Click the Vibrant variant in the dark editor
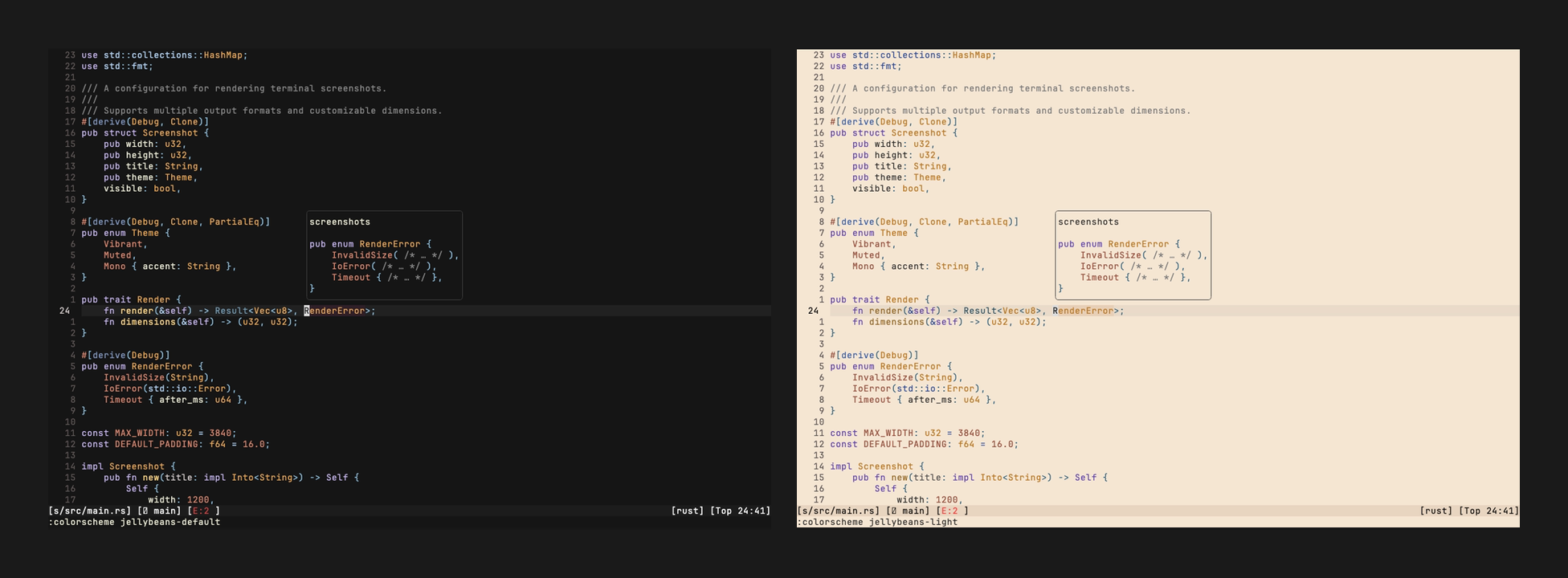This screenshot has width=1568, height=578. click(123, 245)
